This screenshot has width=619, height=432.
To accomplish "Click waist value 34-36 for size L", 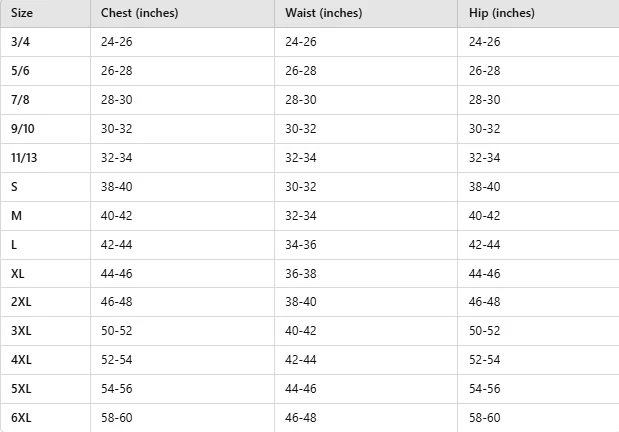I will pos(301,244).
